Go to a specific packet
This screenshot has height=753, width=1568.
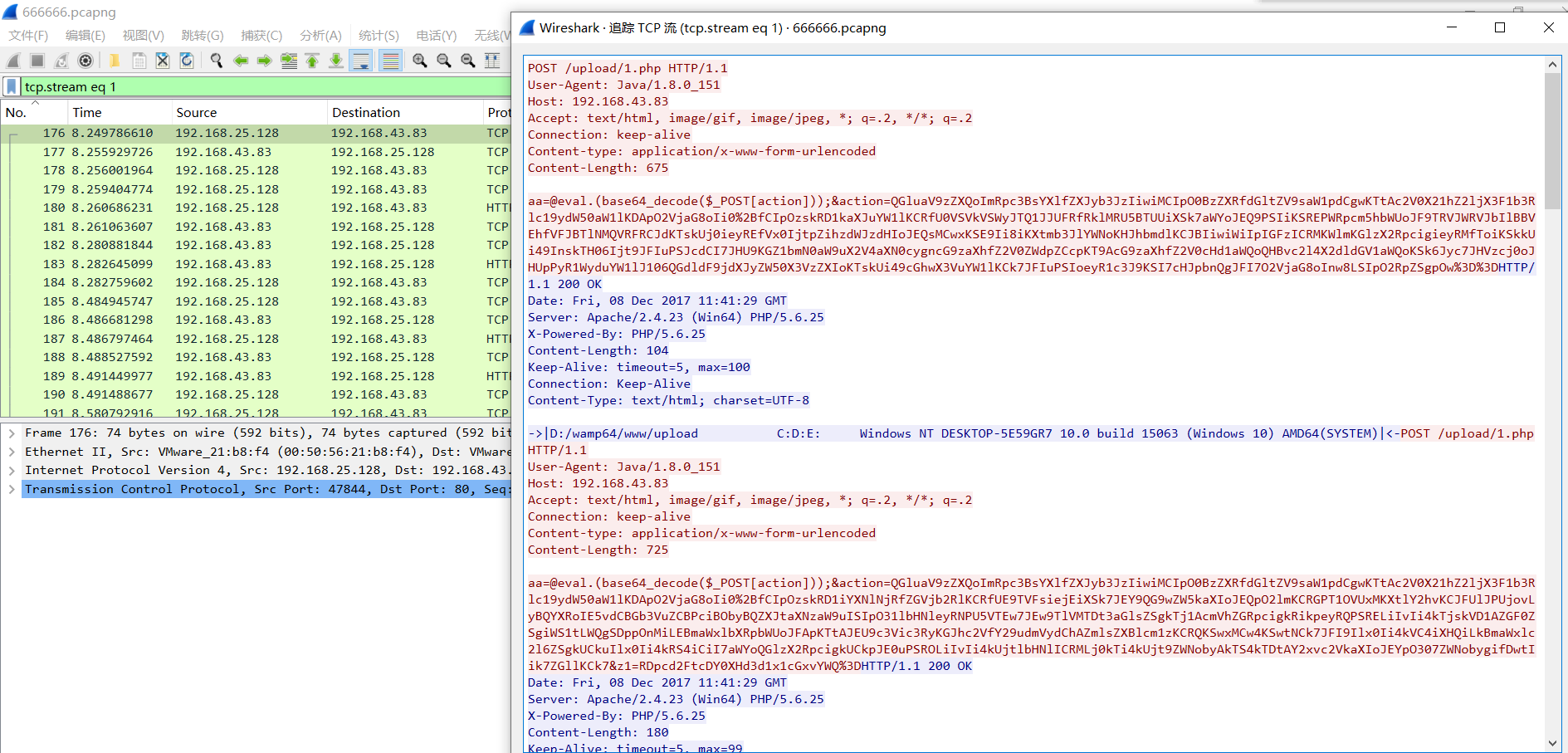tap(289, 61)
